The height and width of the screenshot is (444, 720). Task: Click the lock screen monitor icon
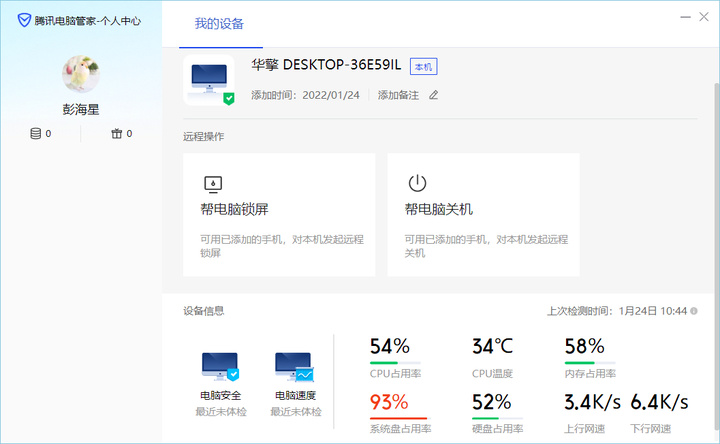(213, 184)
